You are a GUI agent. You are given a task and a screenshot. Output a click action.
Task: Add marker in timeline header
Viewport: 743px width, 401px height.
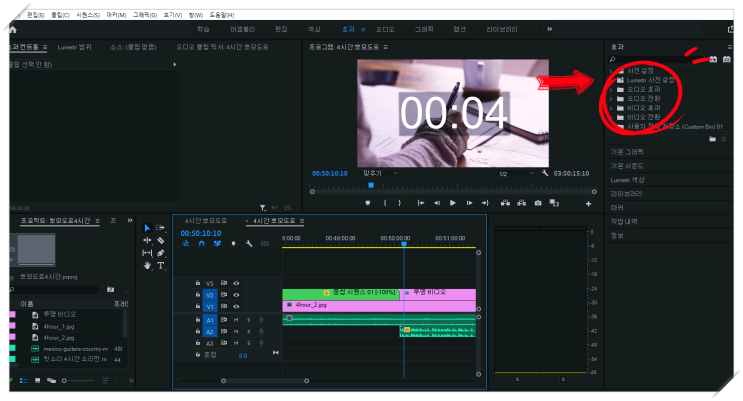(233, 244)
